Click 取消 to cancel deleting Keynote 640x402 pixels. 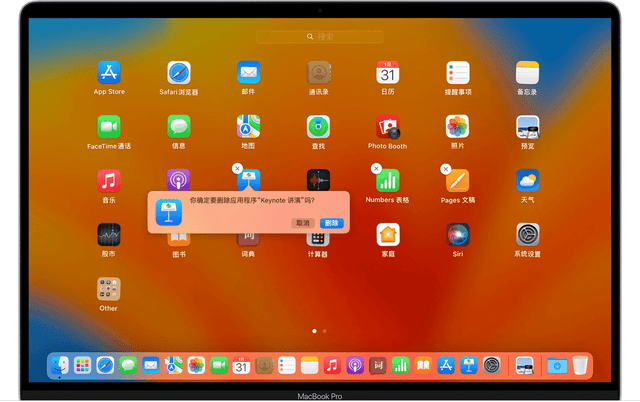[x=303, y=223]
